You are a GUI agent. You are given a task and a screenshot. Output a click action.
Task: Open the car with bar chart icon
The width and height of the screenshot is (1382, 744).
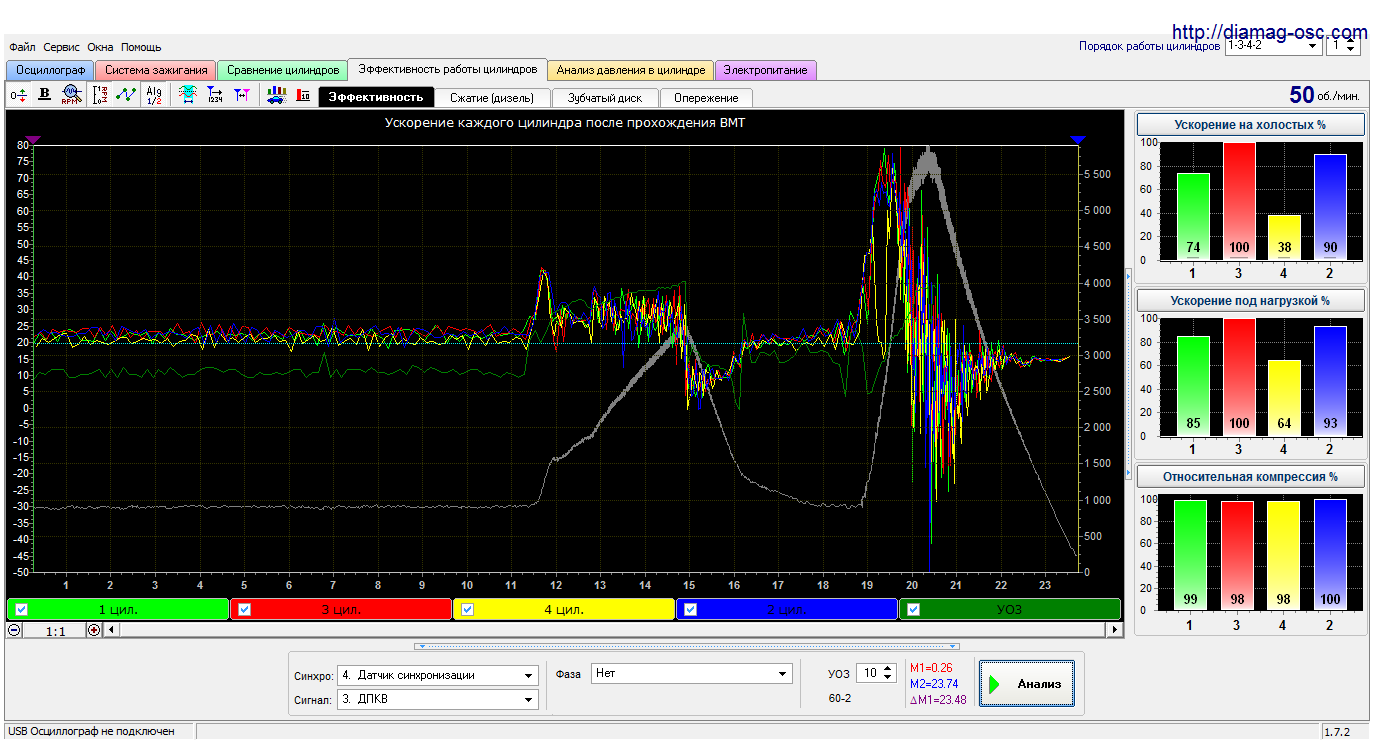point(275,95)
